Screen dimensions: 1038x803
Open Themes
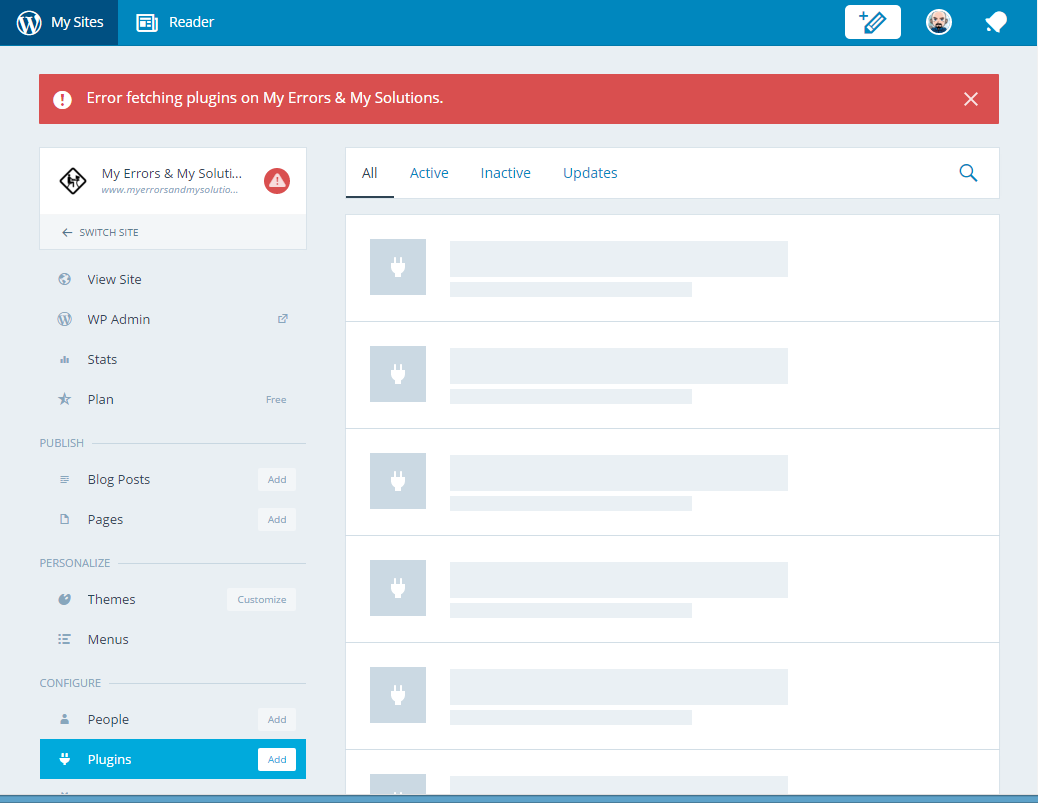click(x=111, y=599)
